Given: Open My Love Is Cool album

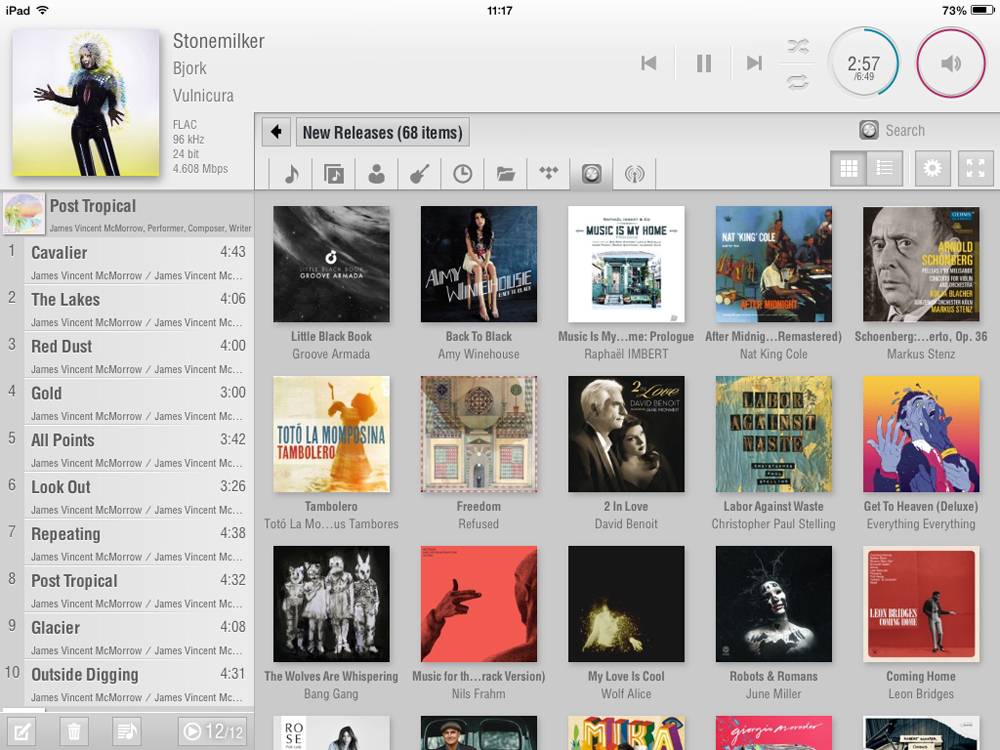Looking at the screenshot, I should (626, 603).
